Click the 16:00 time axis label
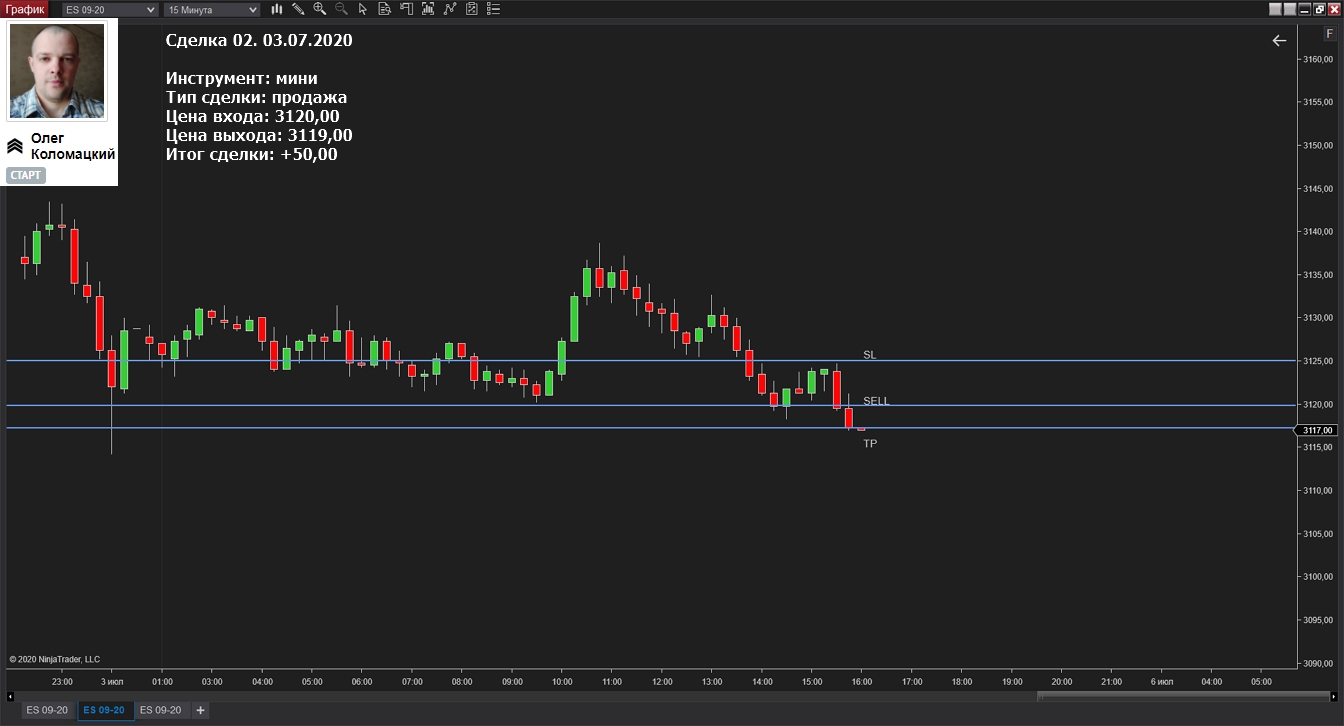Image resolution: width=1344 pixels, height=726 pixels. pyautogui.click(x=862, y=682)
